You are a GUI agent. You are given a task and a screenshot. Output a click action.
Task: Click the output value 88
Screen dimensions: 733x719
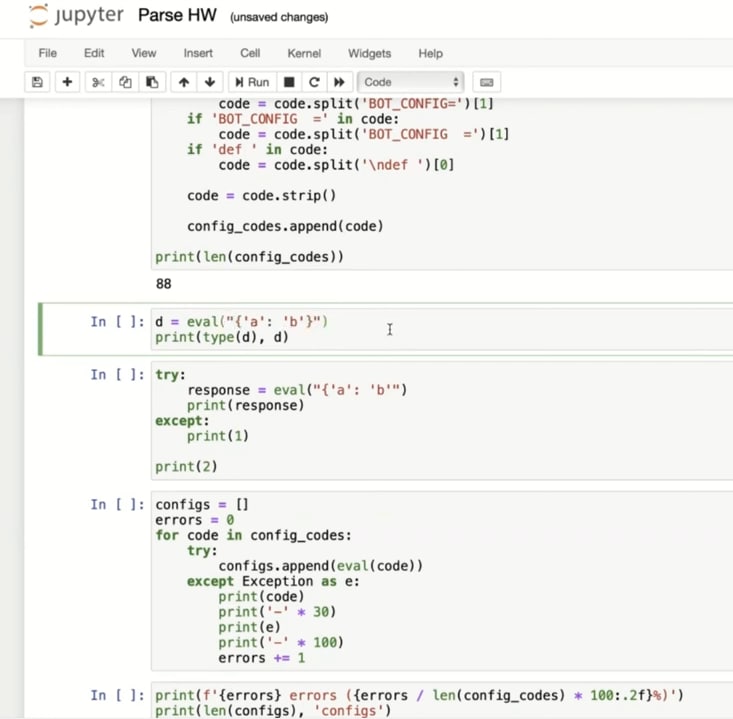(164, 284)
